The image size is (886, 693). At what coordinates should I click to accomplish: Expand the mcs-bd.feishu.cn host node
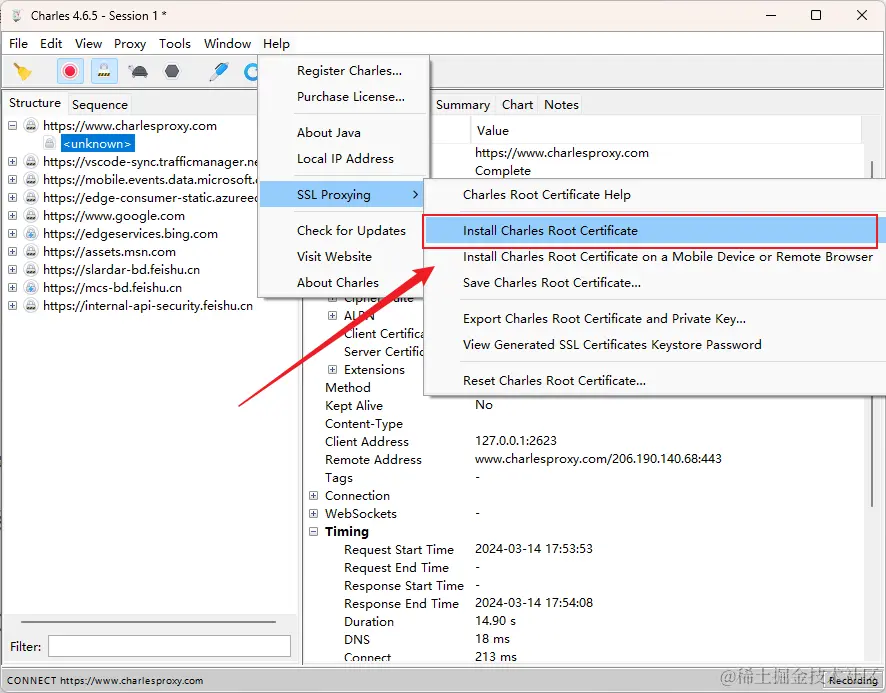click(x=12, y=288)
